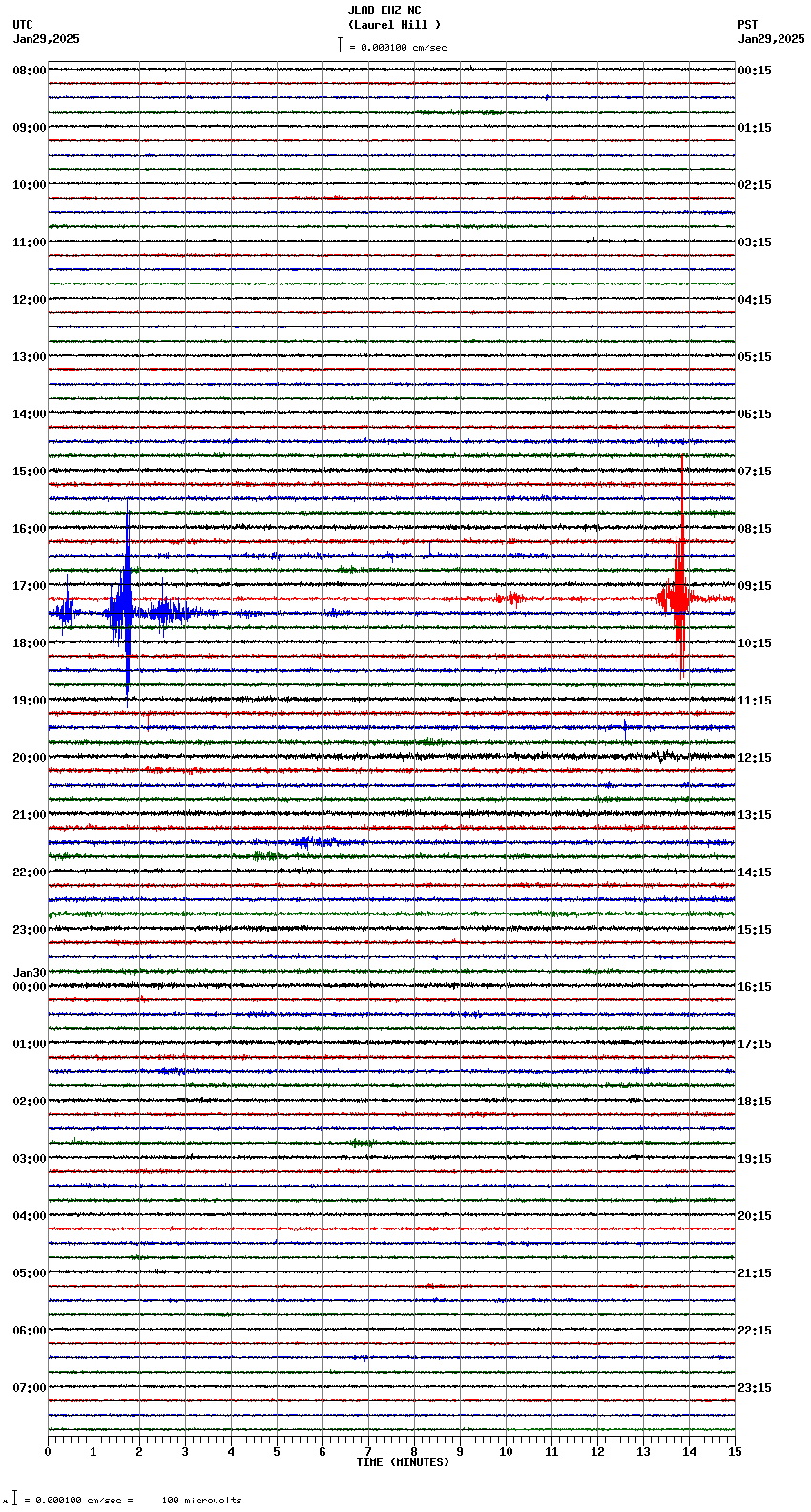Click the 06:00 UTC row label
The height and width of the screenshot is (1512, 811).
pos(30,1331)
